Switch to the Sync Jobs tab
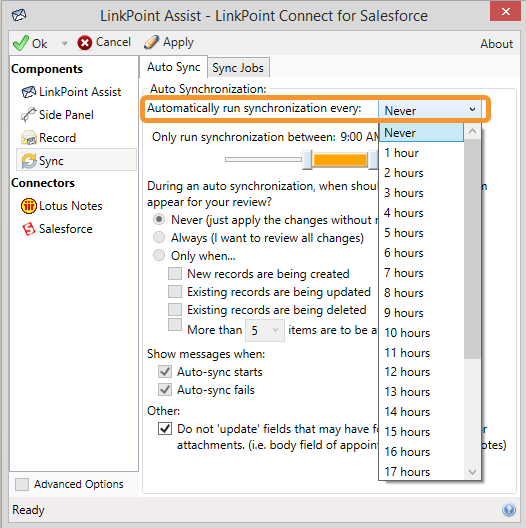526x528 pixels. [238, 68]
